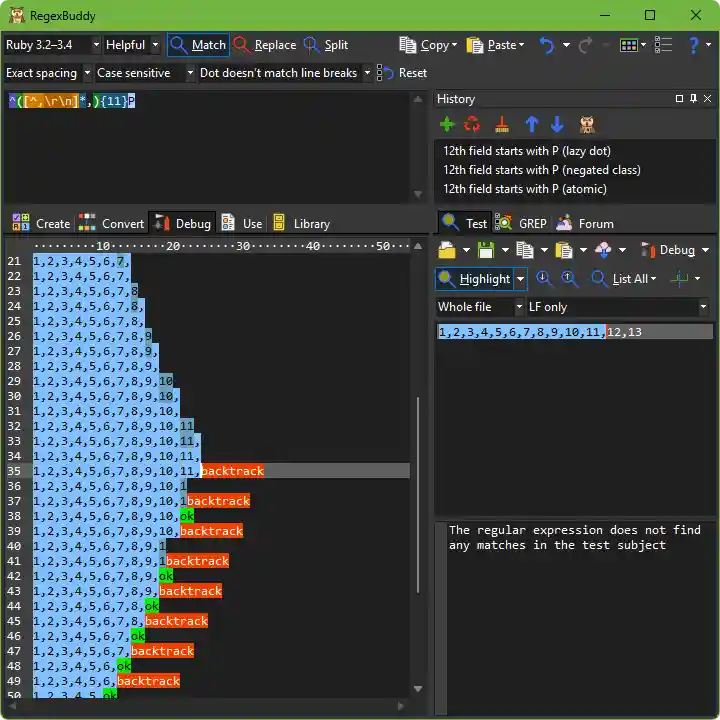The image size is (720, 720).
Task: Open the Ruby 3.2–3.4 flavor dropdown
Action: click(96, 45)
